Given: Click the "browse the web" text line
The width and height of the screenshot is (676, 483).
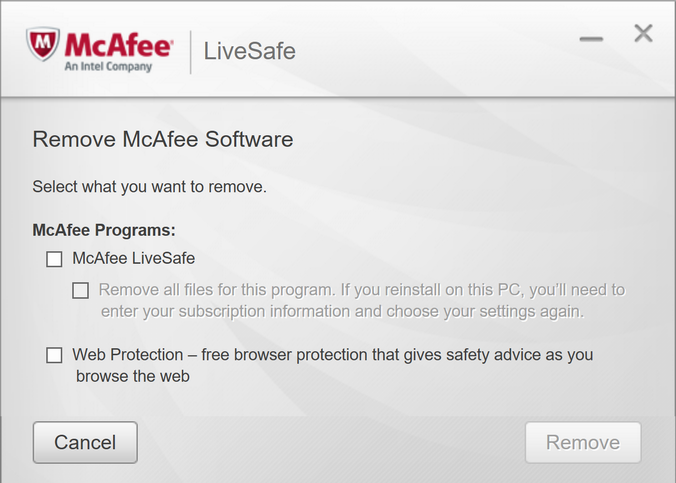Looking at the screenshot, I should pyautogui.click(x=132, y=377).
